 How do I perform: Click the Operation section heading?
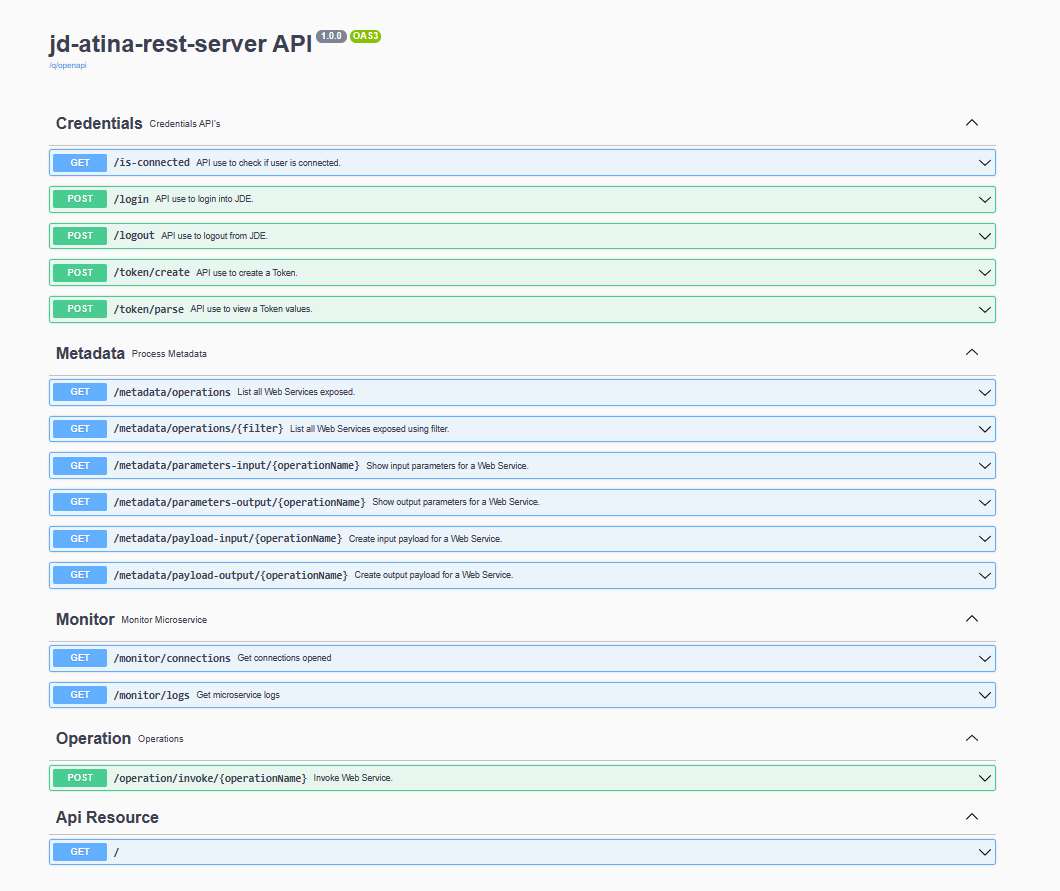(93, 739)
